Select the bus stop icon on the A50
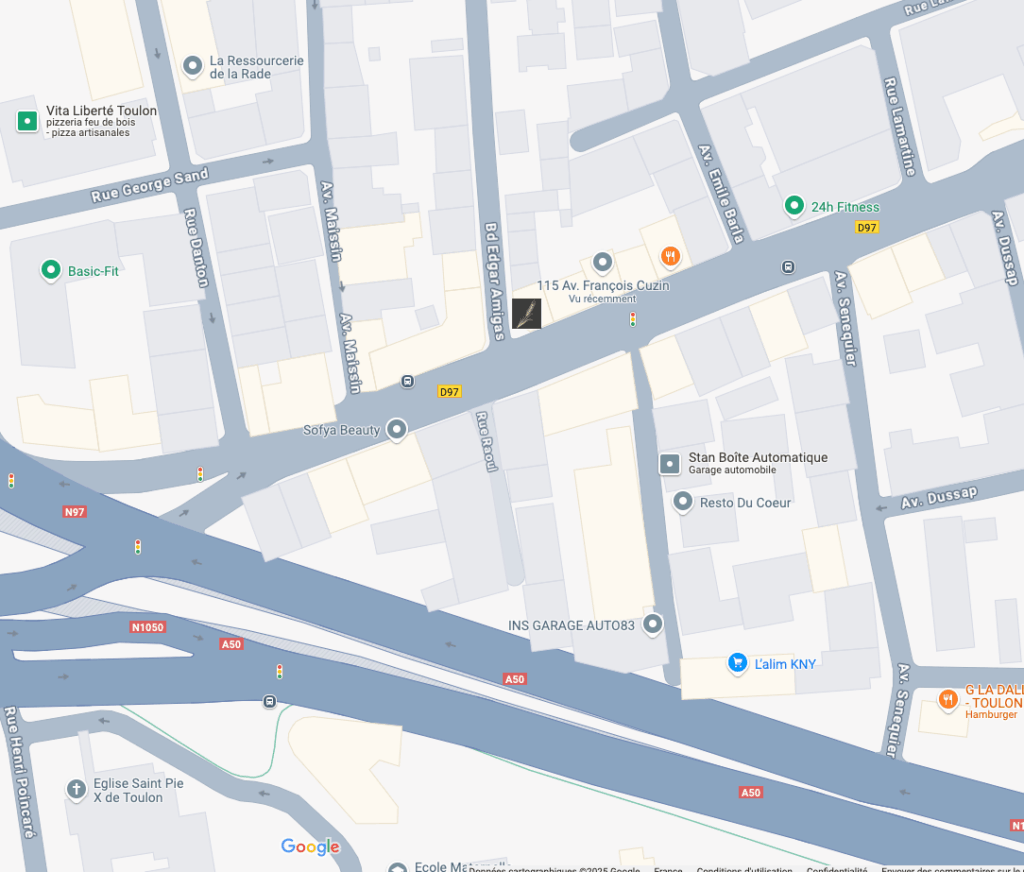The image size is (1024, 872). 269,702
